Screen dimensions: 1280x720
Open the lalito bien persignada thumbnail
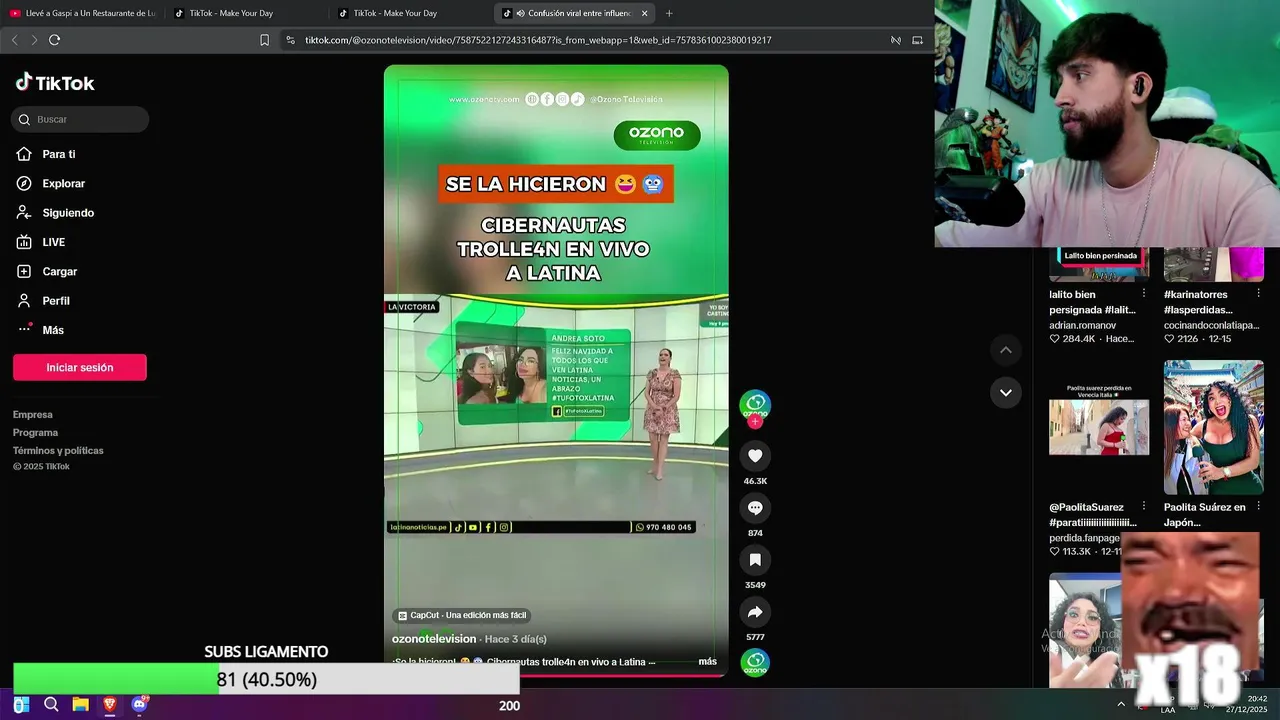1099,265
